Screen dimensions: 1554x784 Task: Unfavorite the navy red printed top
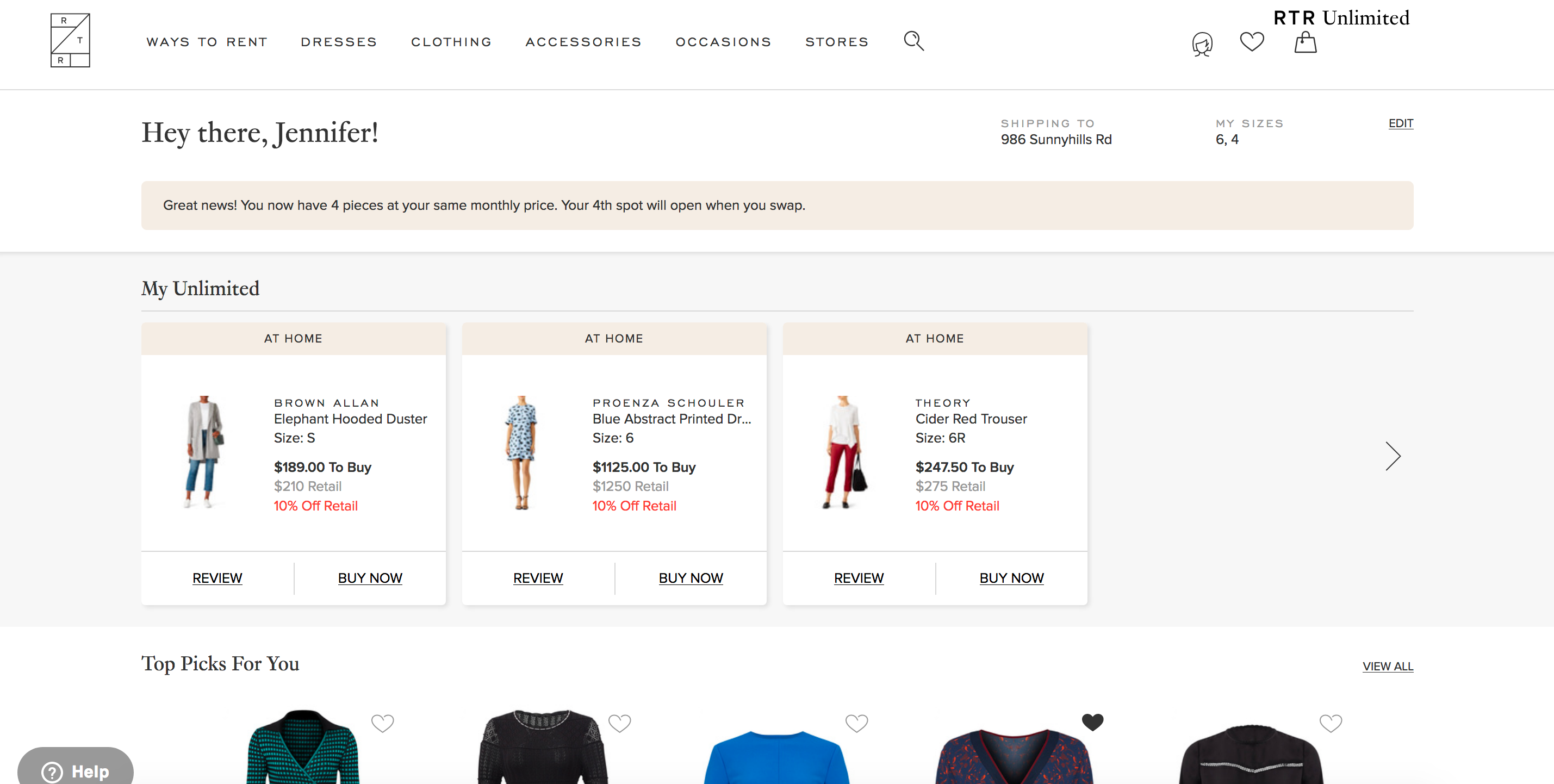point(1092,722)
